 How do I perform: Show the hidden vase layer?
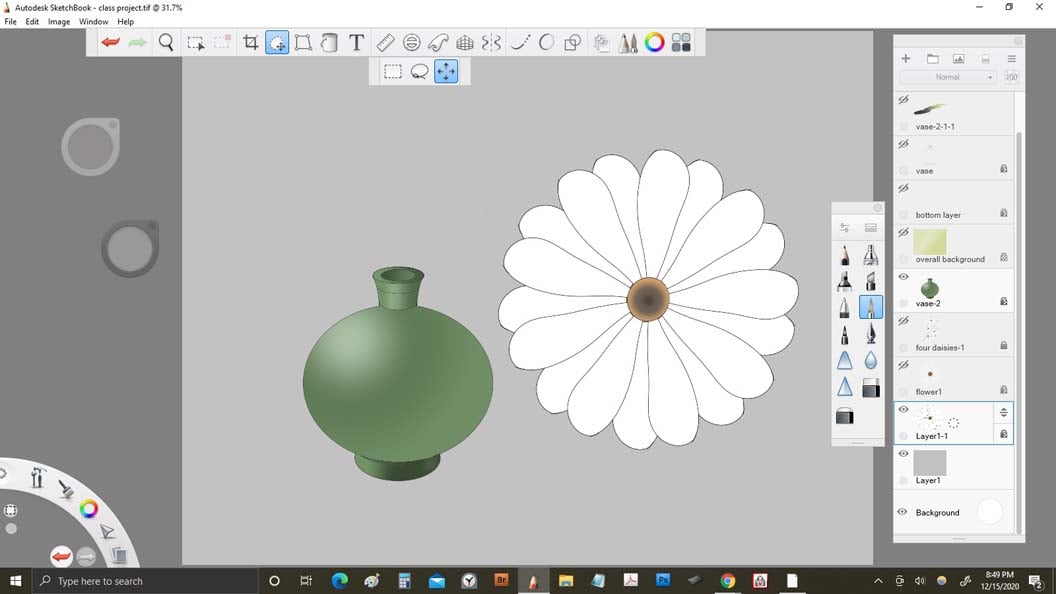[x=904, y=143]
